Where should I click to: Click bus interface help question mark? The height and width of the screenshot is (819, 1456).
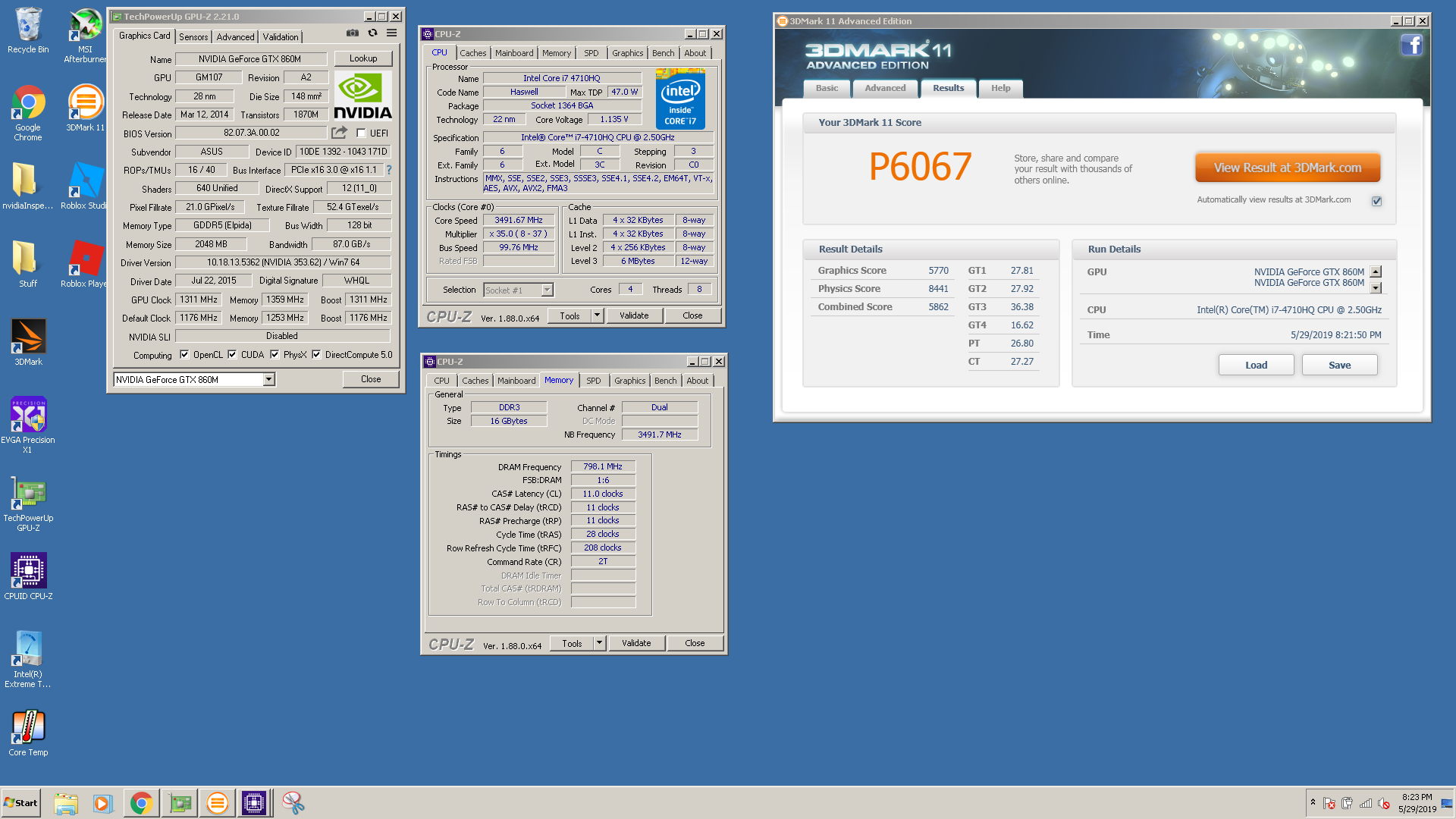(389, 170)
